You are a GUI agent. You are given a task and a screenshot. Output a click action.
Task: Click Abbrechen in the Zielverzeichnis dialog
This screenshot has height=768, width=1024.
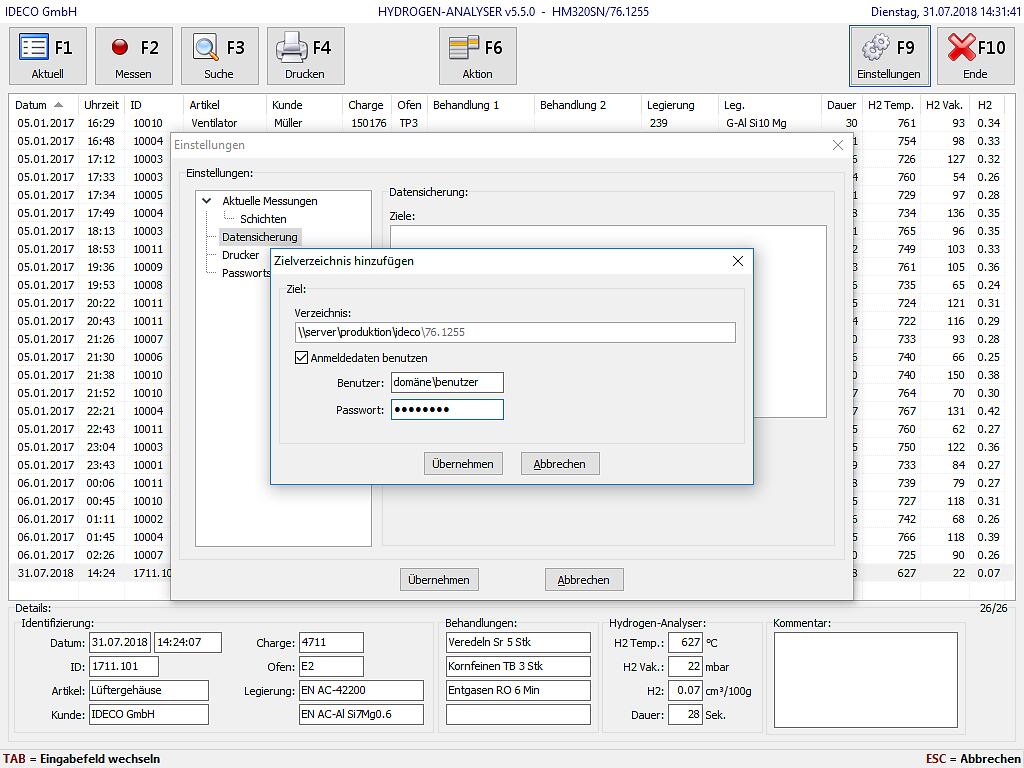tap(559, 464)
